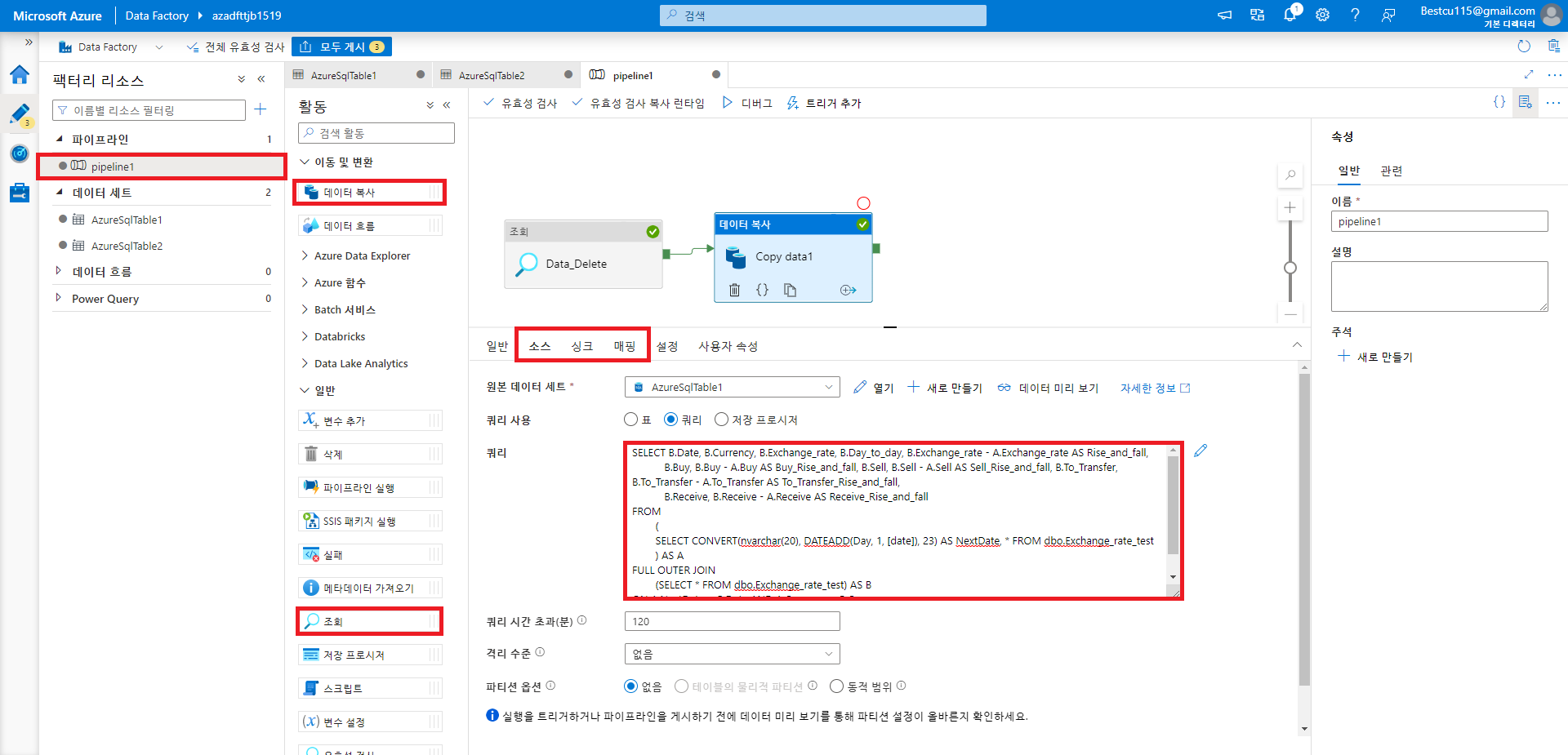The image size is (1568, 755).
Task: Switch to 관련 tab in properties pane
Action: 1392,171
